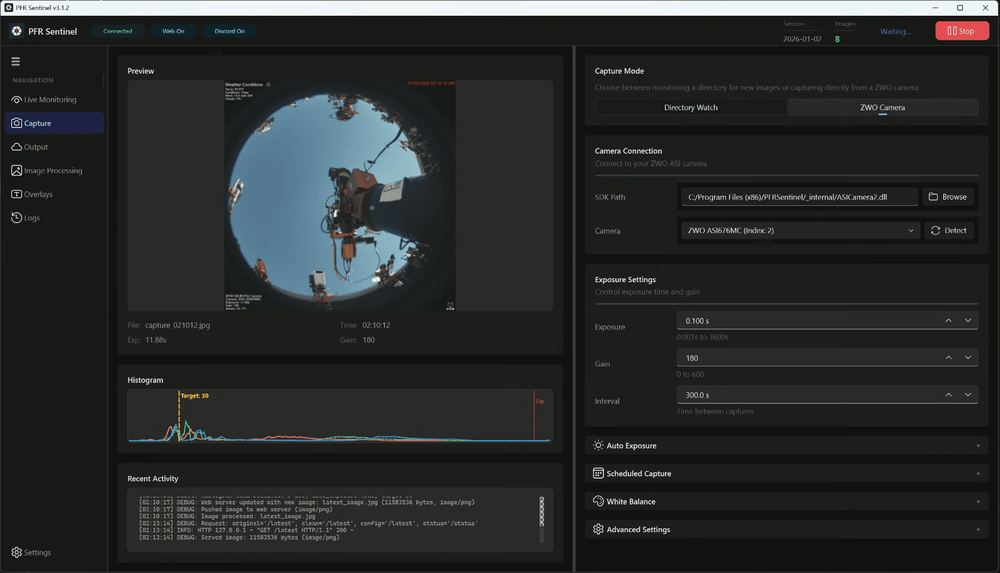Switch to Directory Watch mode tab

[x=691, y=107]
